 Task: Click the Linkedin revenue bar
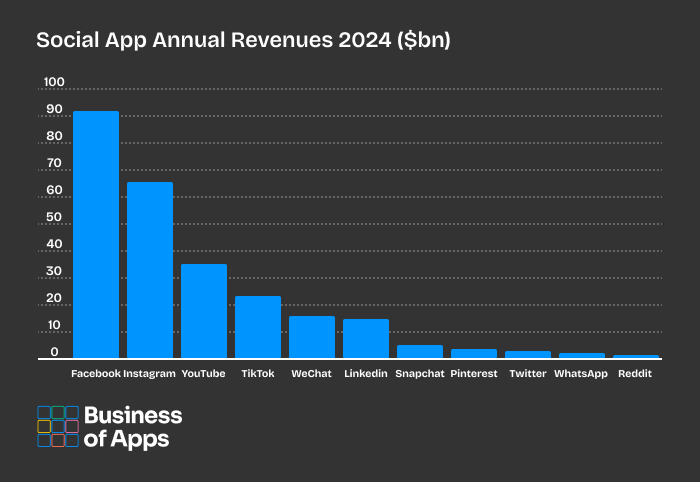[x=366, y=339]
